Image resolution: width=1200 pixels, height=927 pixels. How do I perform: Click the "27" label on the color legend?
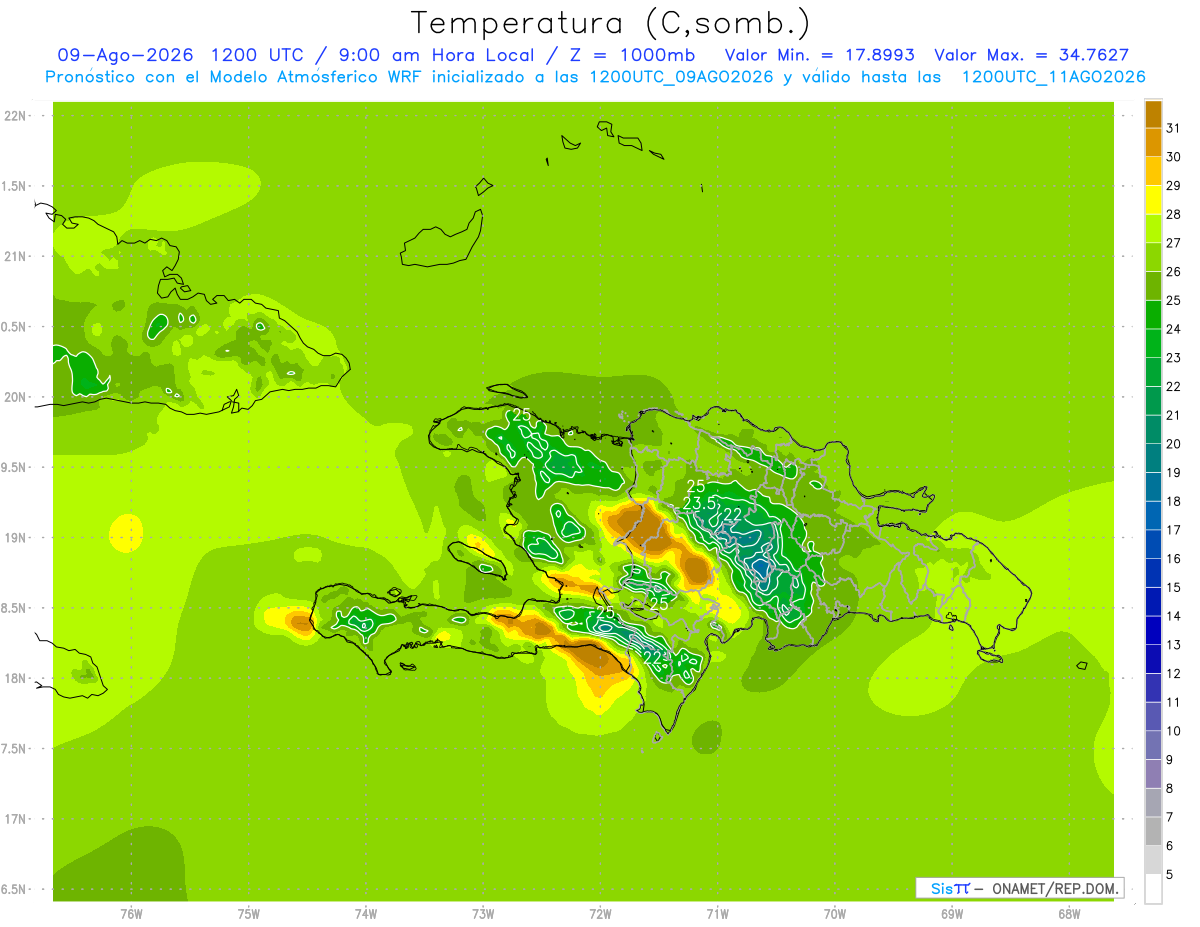(x=1174, y=243)
